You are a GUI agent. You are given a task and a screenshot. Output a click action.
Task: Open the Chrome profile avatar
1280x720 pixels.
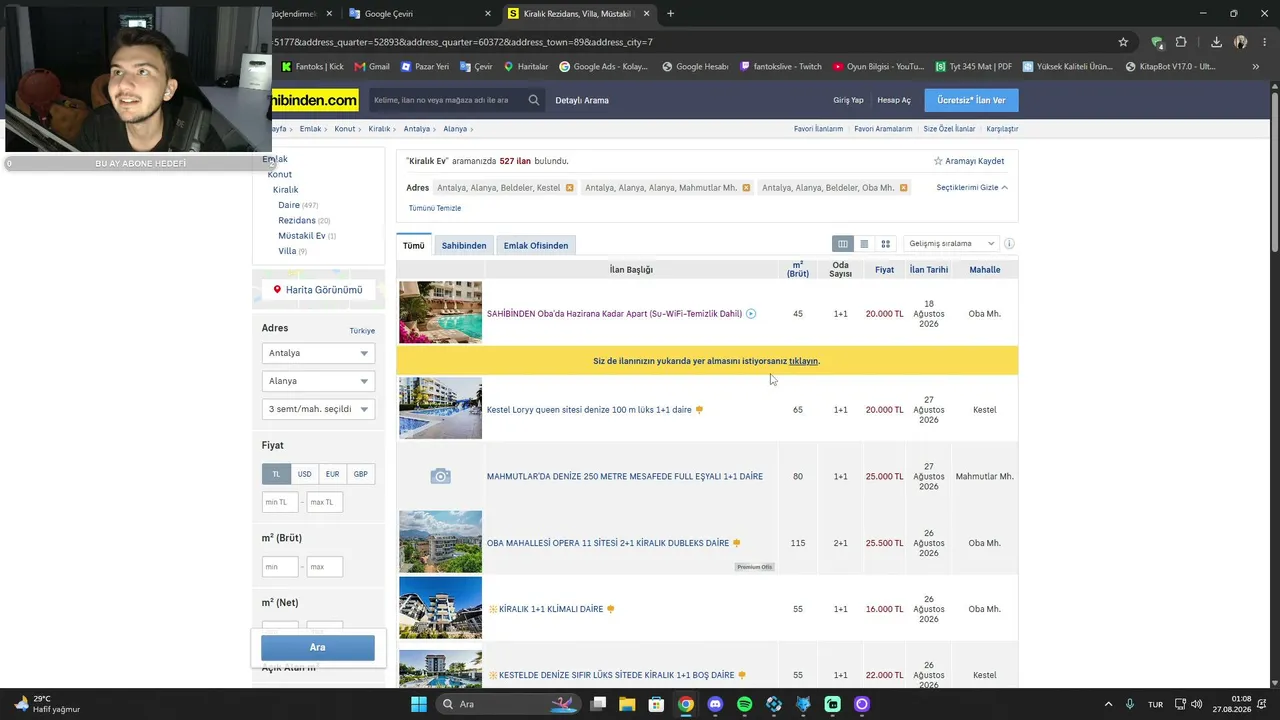(1241, 42)
